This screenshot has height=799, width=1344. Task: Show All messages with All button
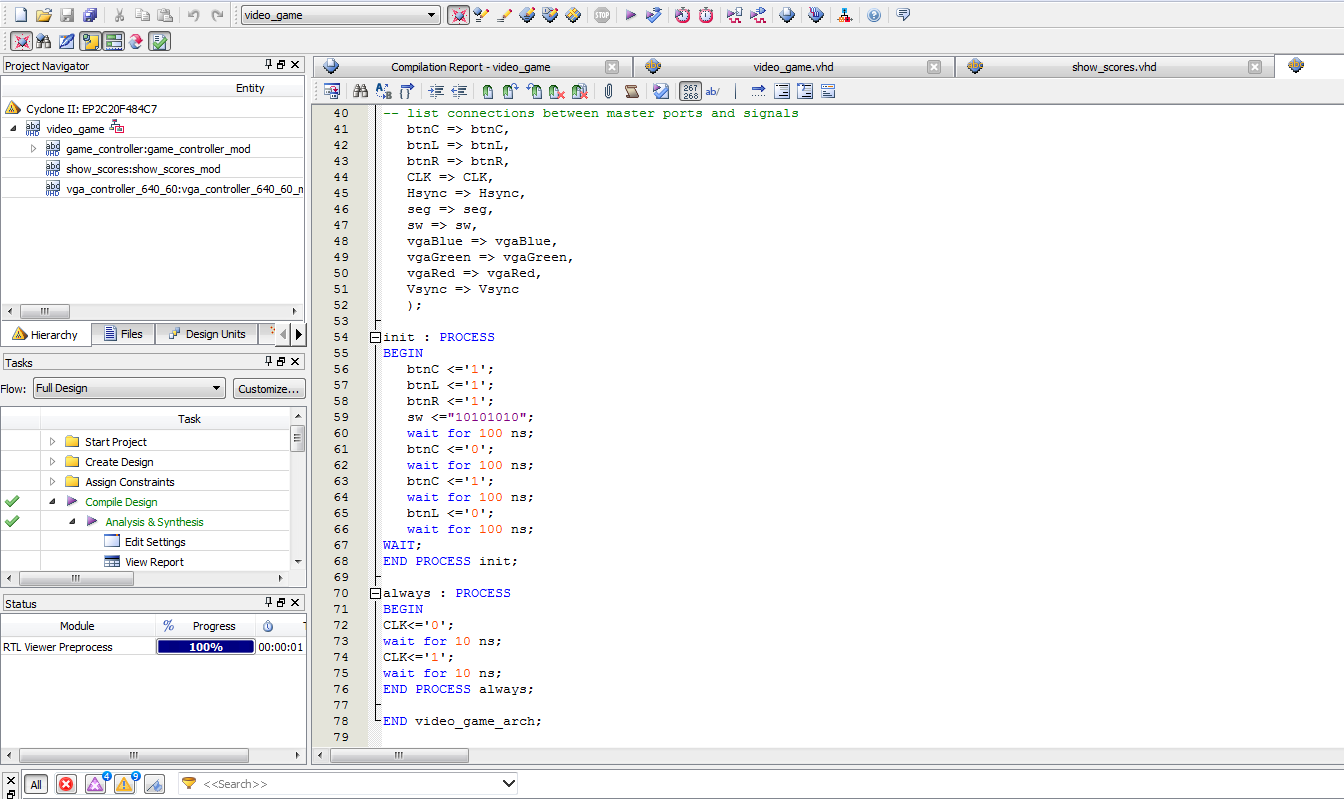[36, 784]
